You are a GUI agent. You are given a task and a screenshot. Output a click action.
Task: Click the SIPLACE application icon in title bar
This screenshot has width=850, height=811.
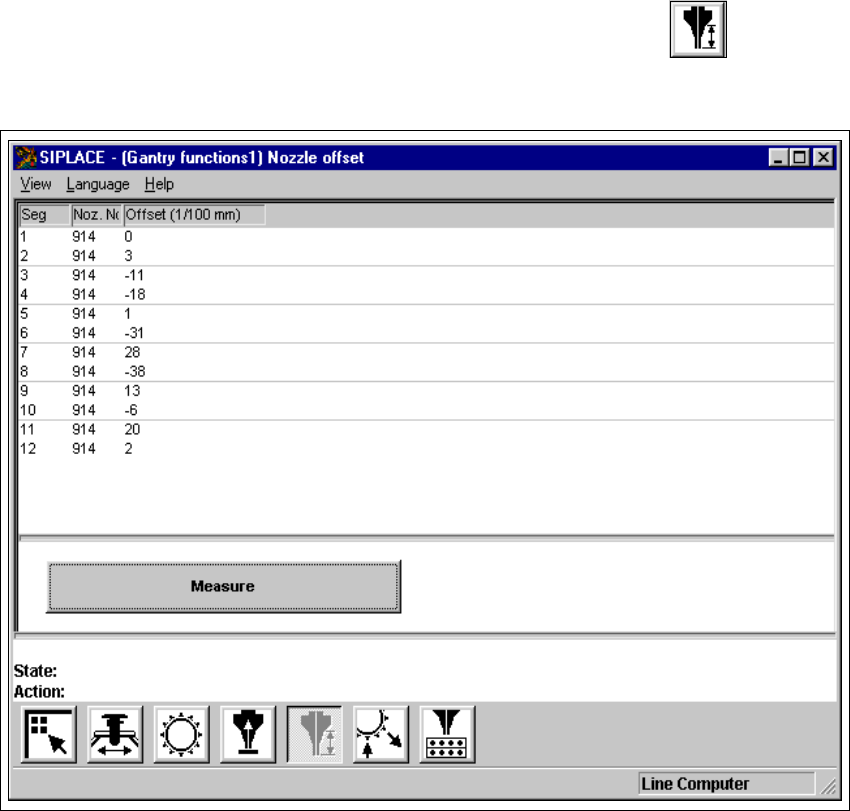25,158
